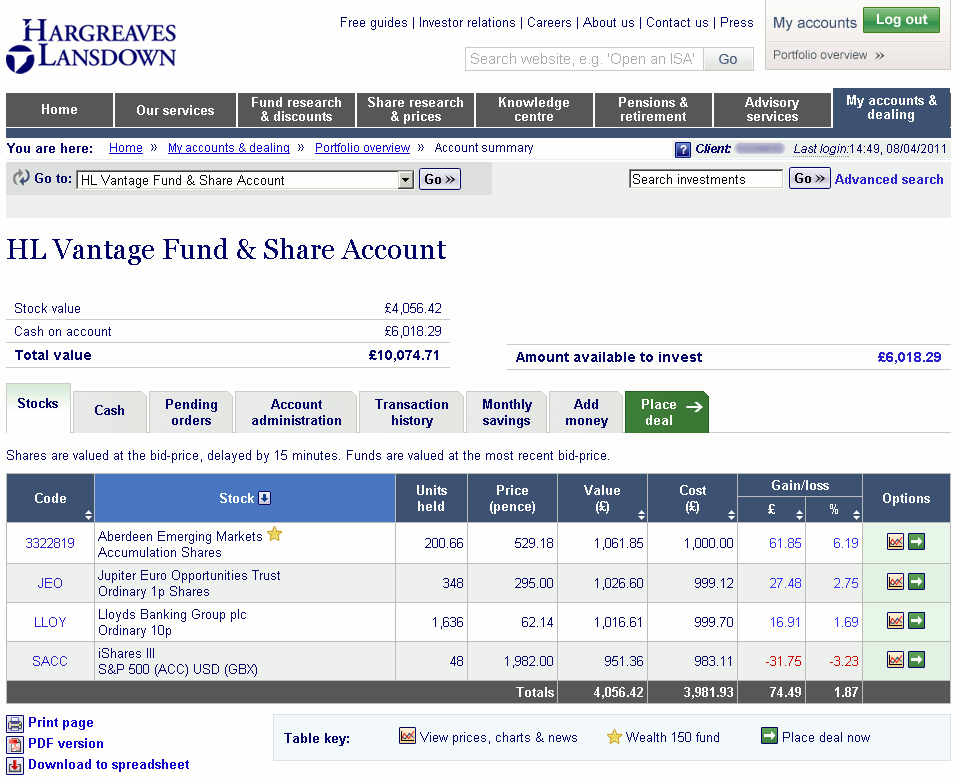Open the Knowledge centre menu
Screen dimensions: 957x781
(x=534, y=110)
